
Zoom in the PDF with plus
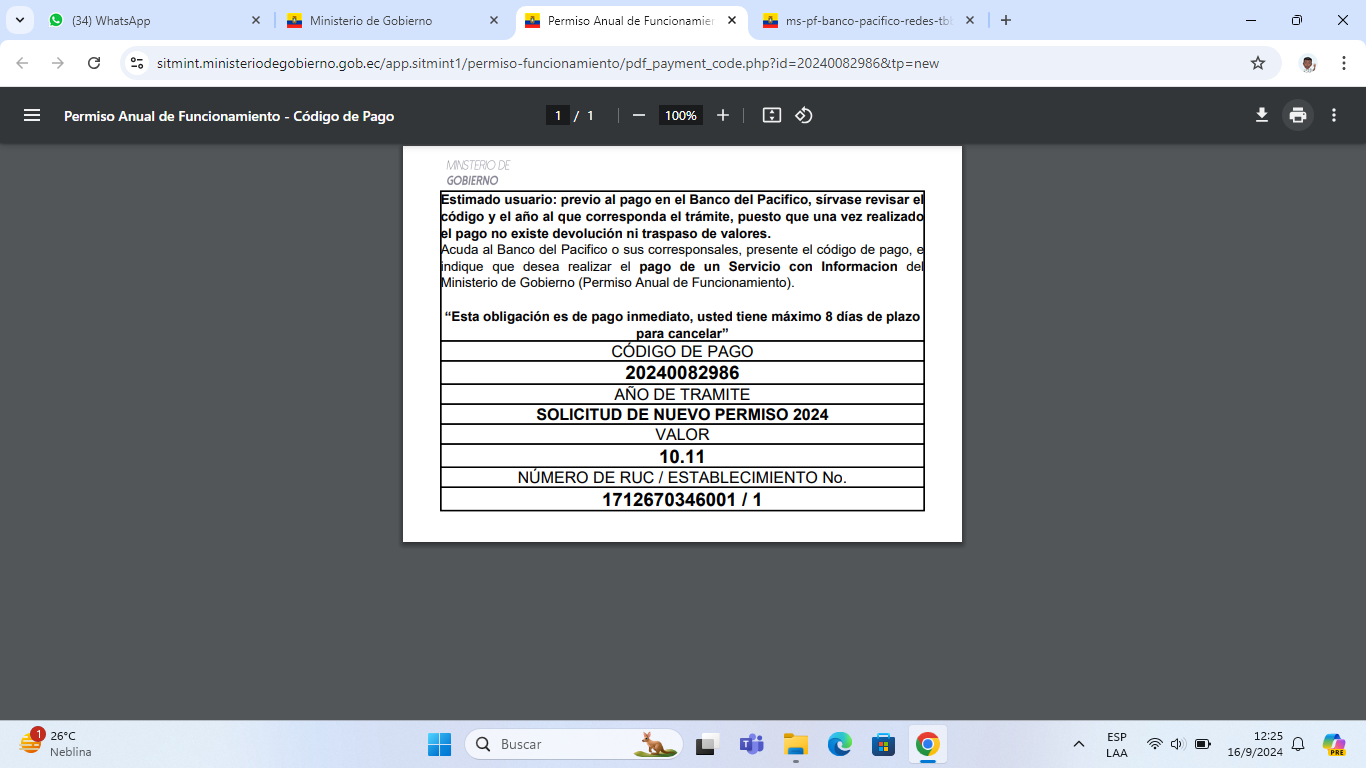723,115
